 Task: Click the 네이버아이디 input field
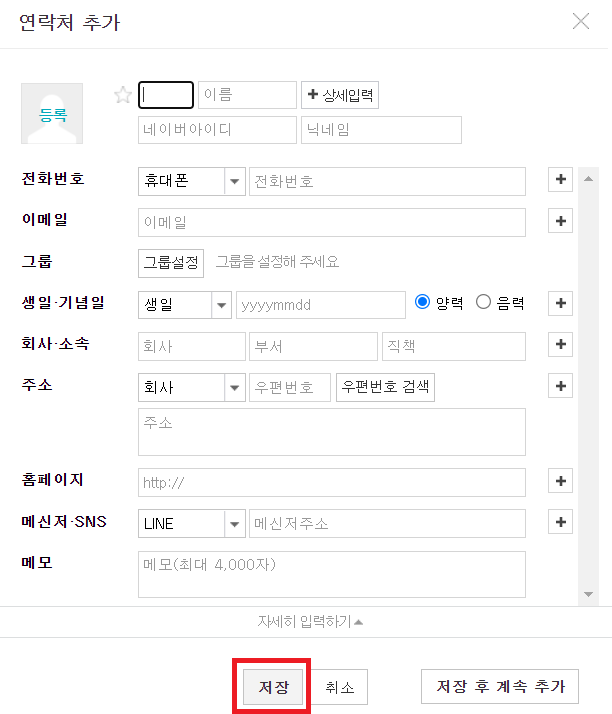tap(217, 130)
